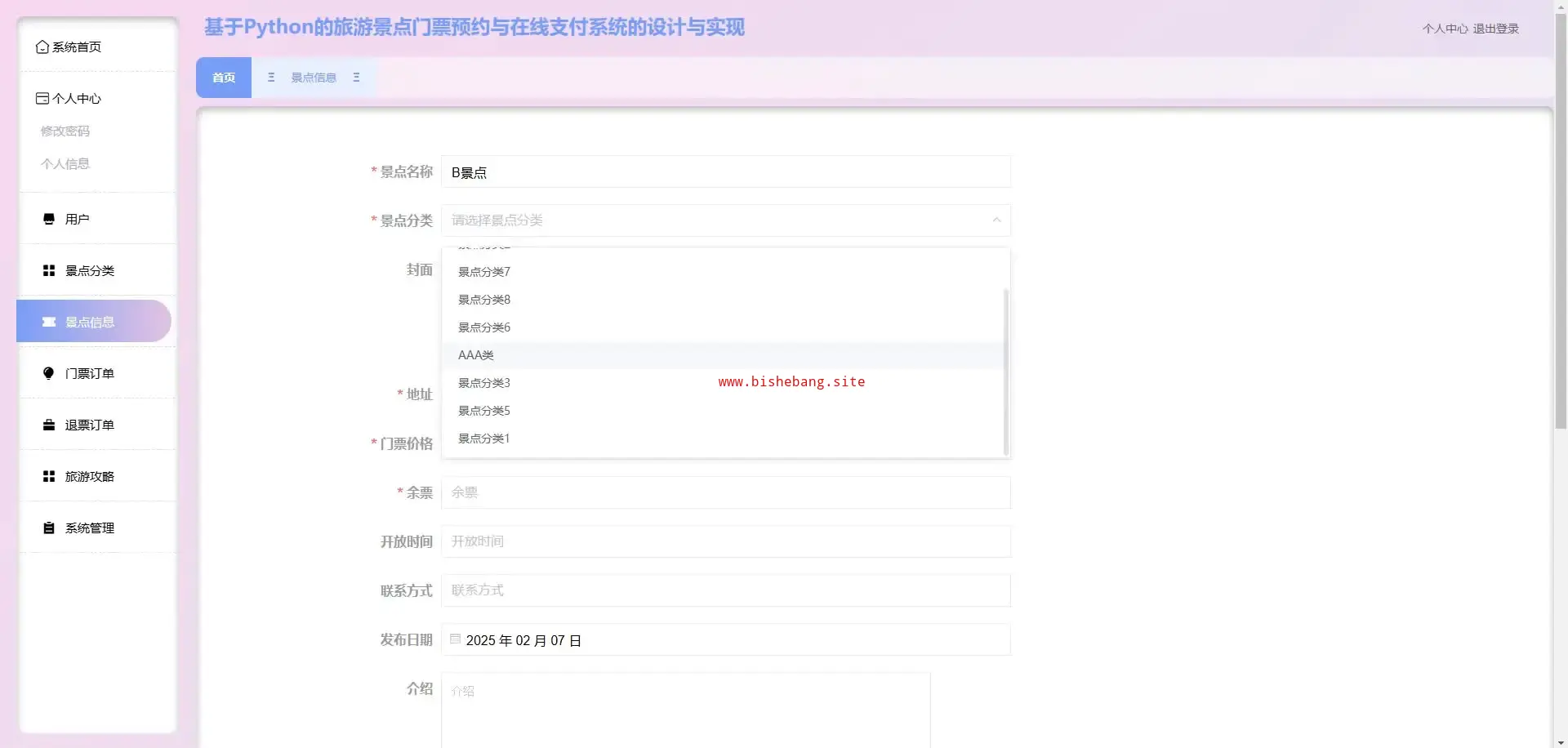Click the calendar icon in 发布日期 field
This screenshot has width=1568, height=748.
456,639
